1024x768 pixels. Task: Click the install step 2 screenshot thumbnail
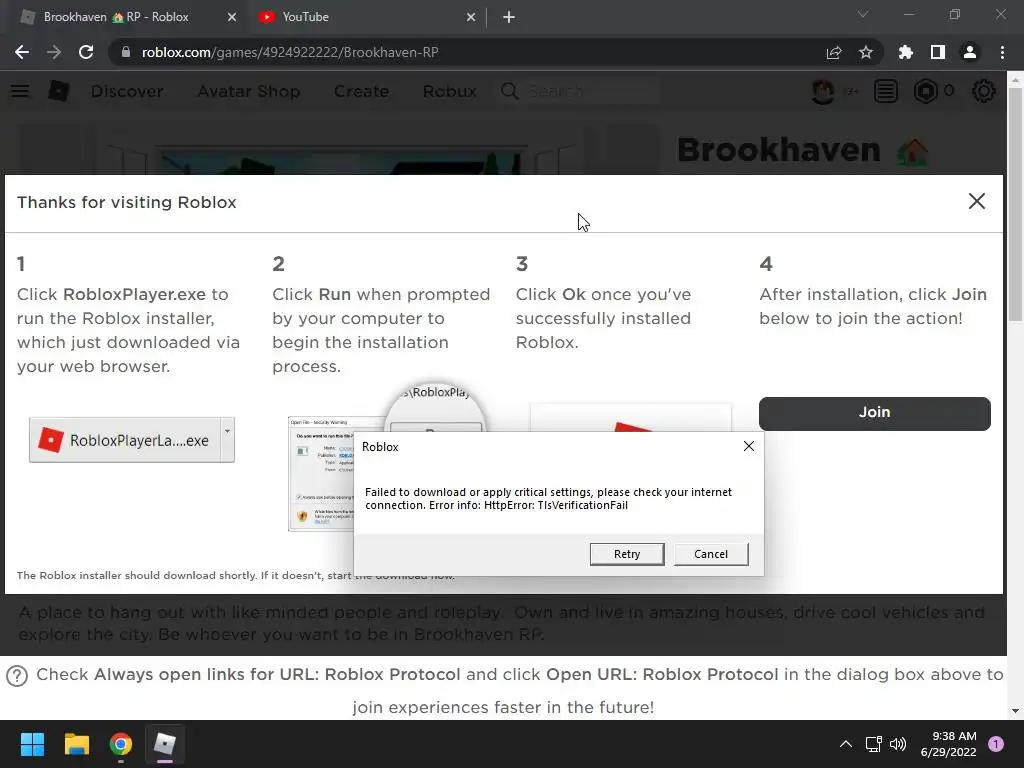[321, 473]
